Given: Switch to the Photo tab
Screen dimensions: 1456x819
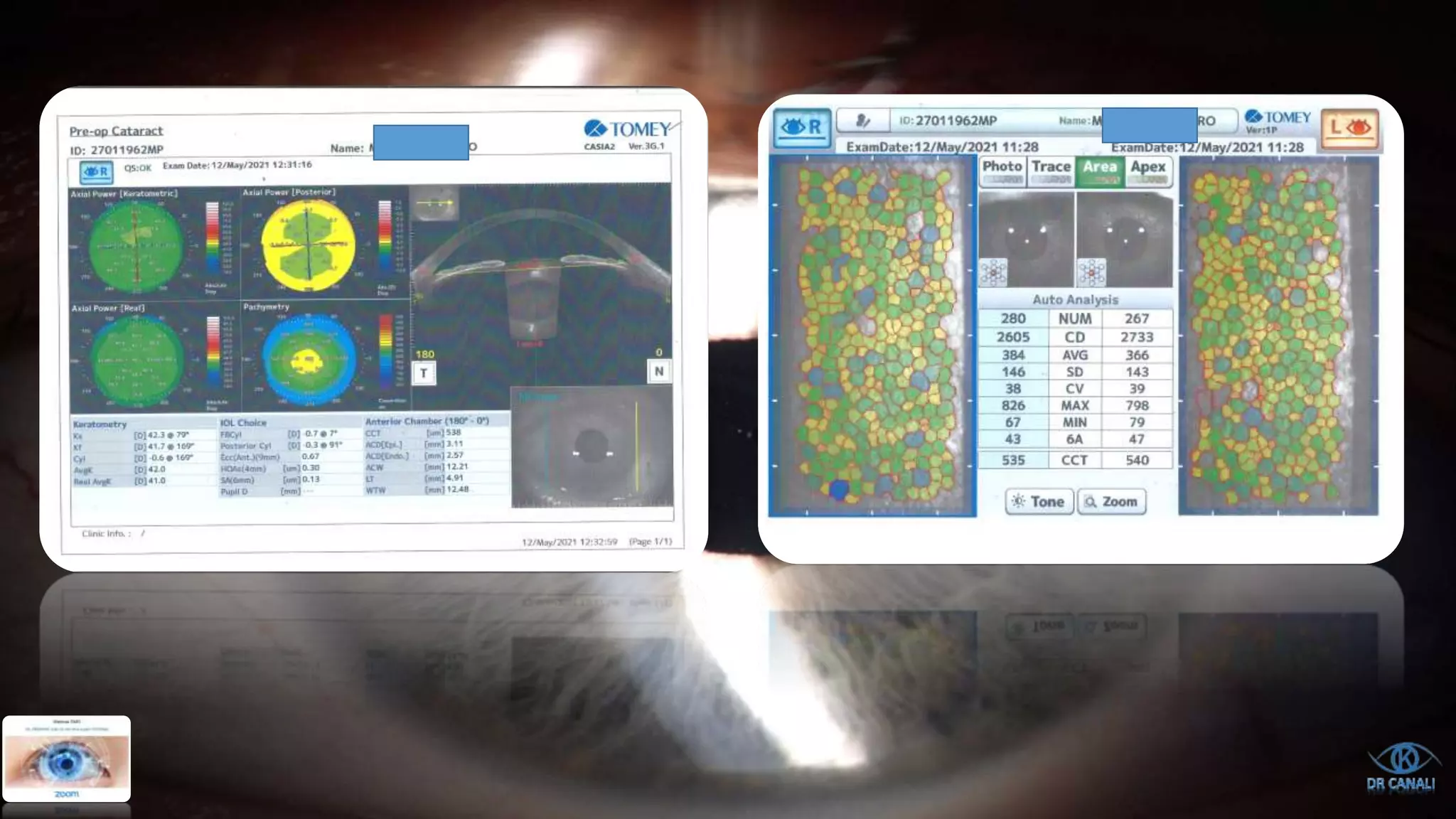Looking at the screenshot, I should (1002, 171).
